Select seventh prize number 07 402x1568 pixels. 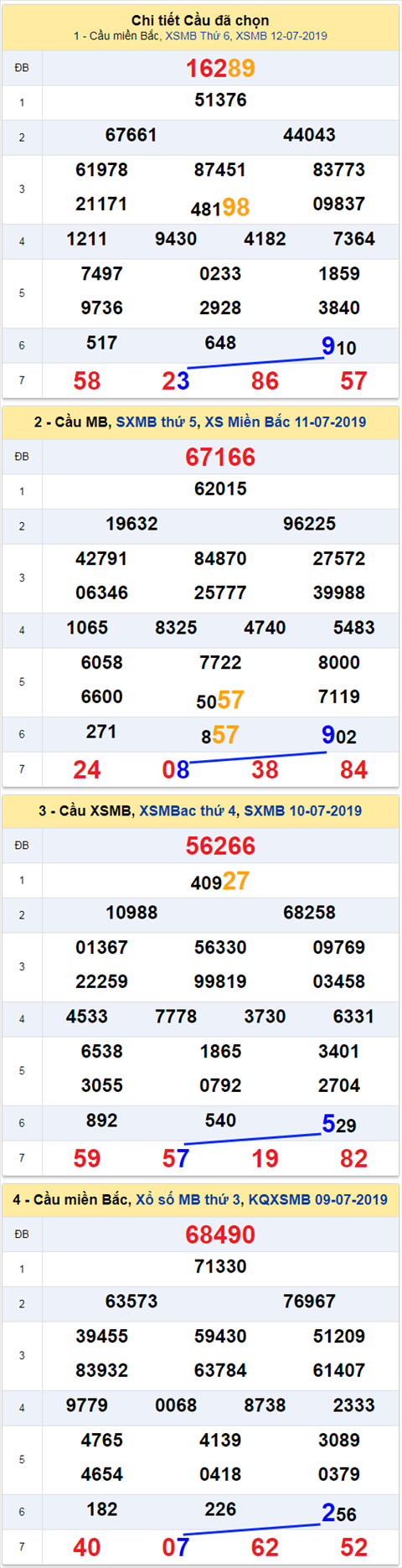click(176, 1548)
